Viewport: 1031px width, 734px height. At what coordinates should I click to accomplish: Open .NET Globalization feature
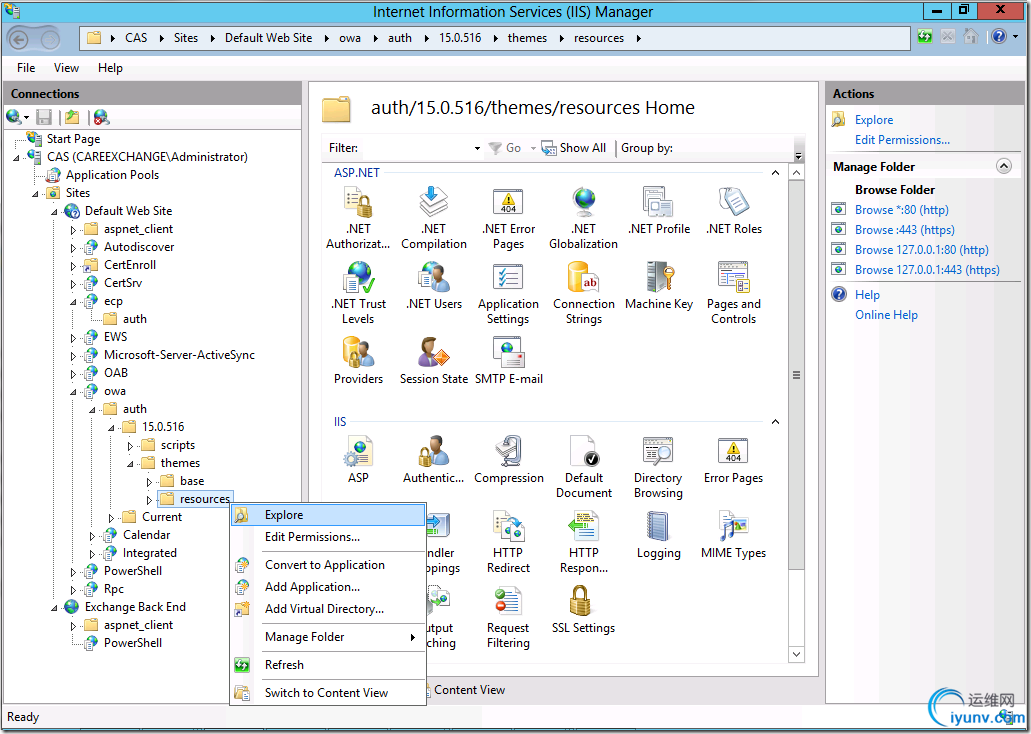(x=583, y=218)
